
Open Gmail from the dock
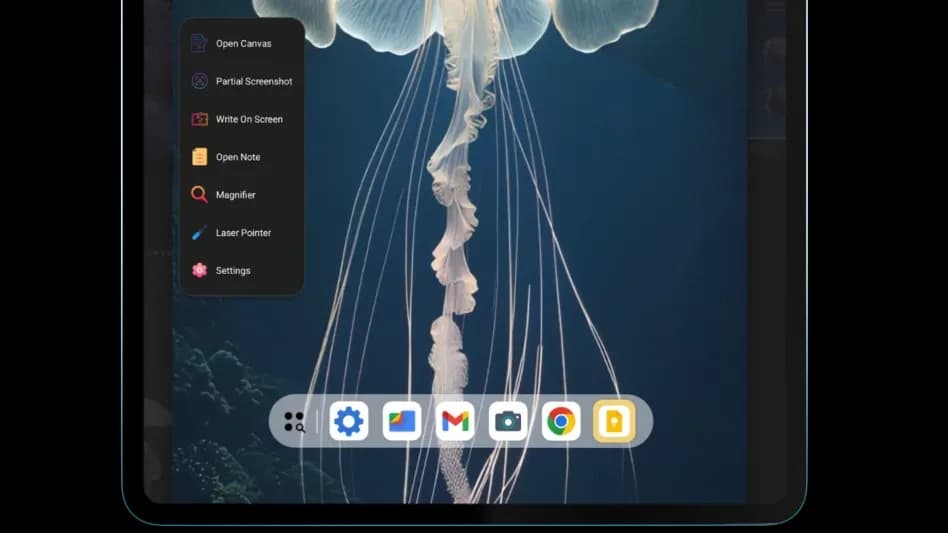pos(455,422)
